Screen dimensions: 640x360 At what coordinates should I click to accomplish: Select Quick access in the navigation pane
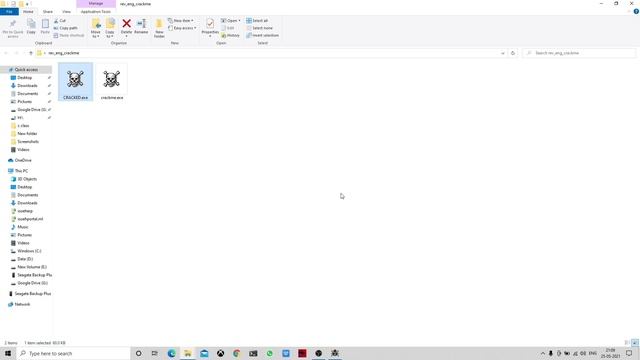click(26, 70)
